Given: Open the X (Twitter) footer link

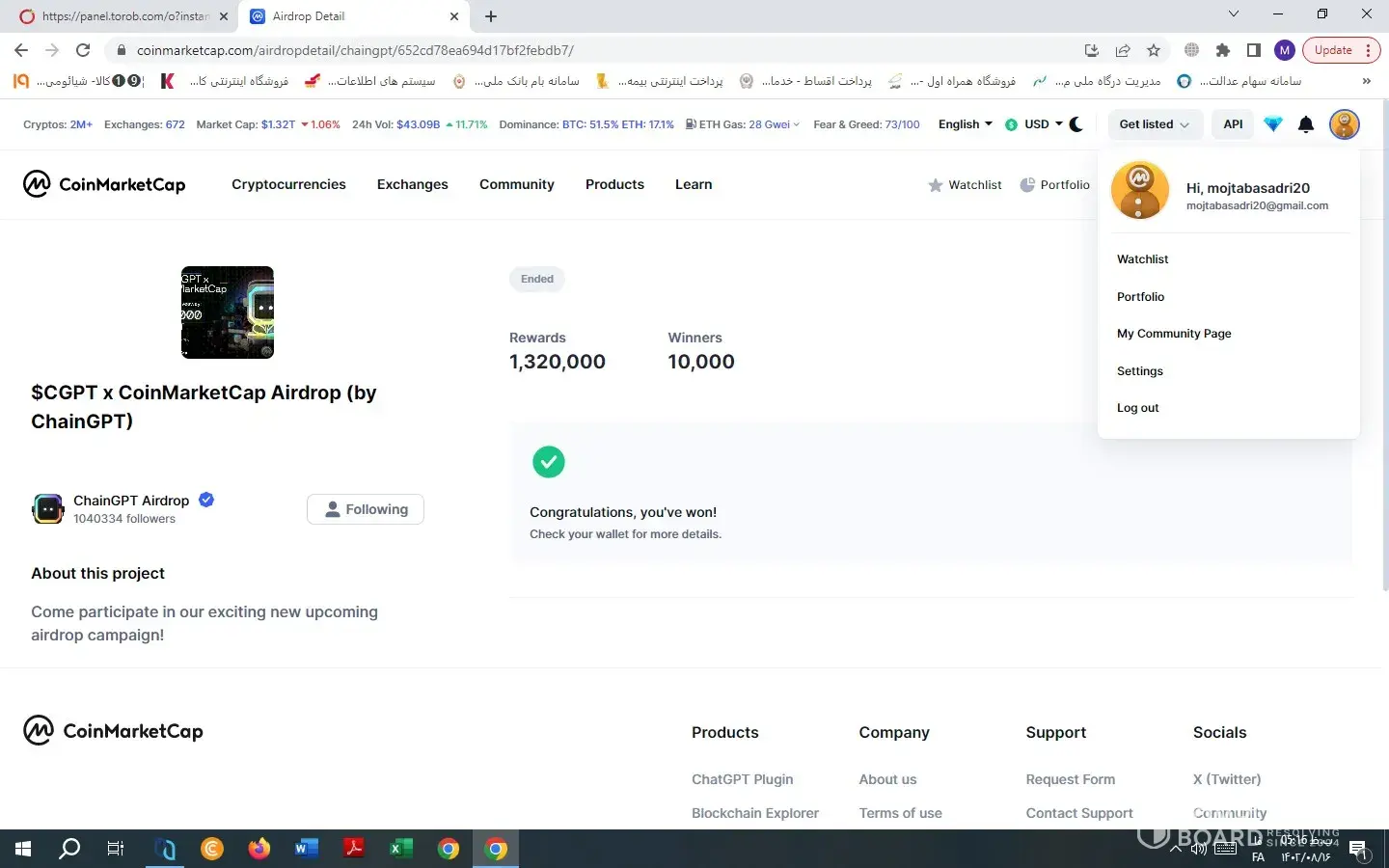Looking at the screenshot, I should (1227, 779).
